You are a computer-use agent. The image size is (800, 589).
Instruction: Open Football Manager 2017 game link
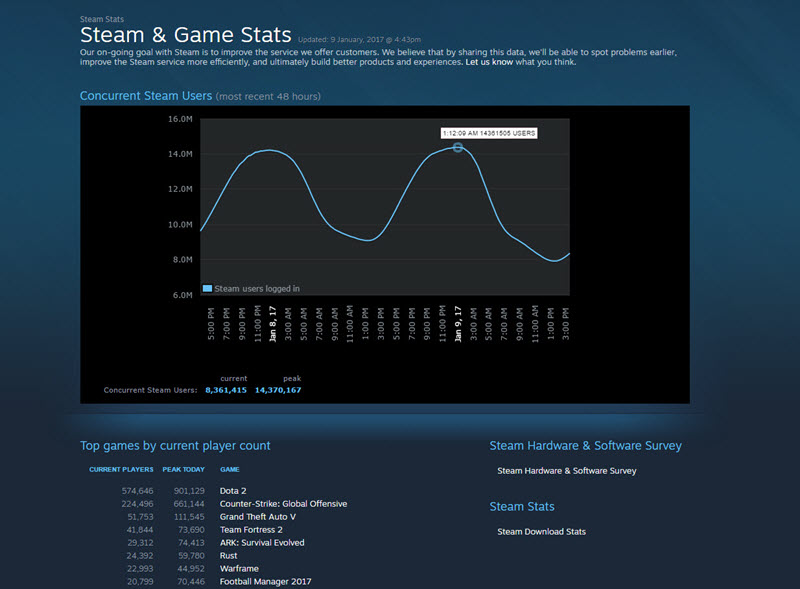click(265, 581)
